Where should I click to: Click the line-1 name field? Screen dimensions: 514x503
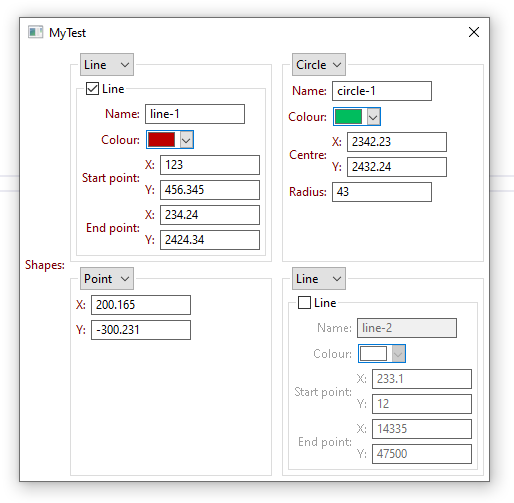(x=195, y=114)
